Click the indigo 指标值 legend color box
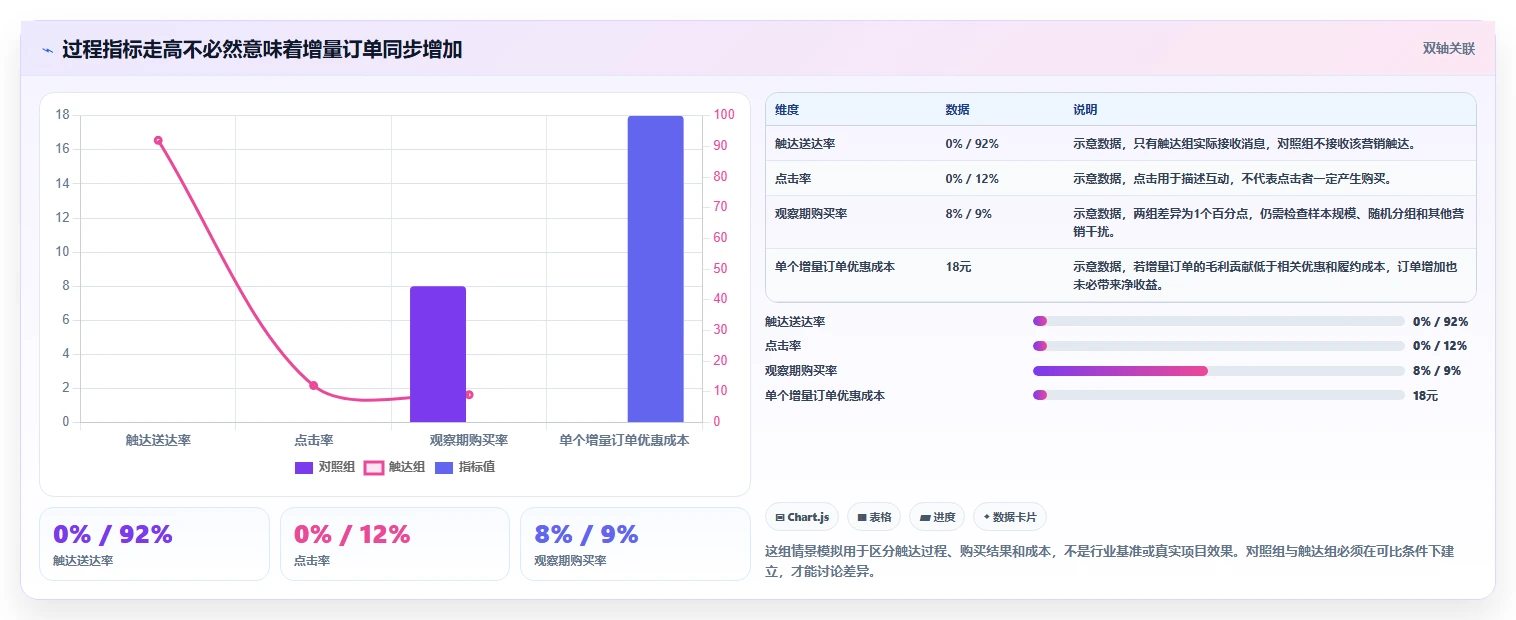Image resolution: width=1516 pixels, height=620 pixels. point(444,468)
